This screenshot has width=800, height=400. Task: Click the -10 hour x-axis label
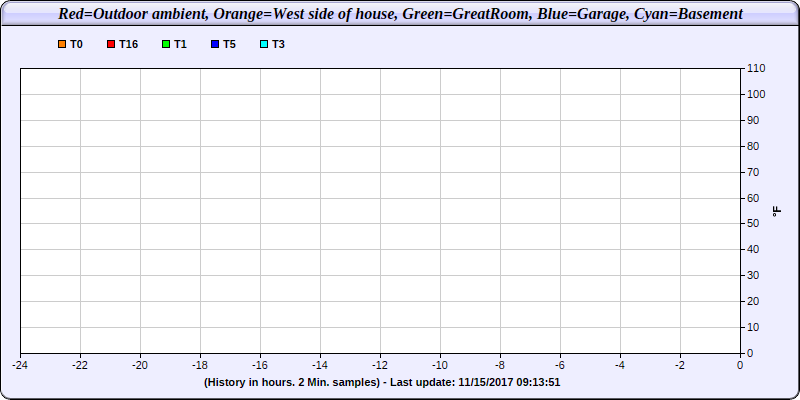pos(440,365)
